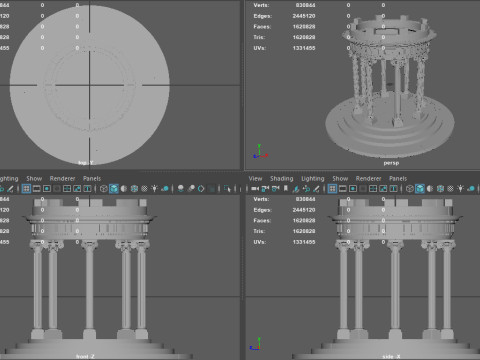Open Panels menu in side view panel
480x360 pixels.
(398, 179)
